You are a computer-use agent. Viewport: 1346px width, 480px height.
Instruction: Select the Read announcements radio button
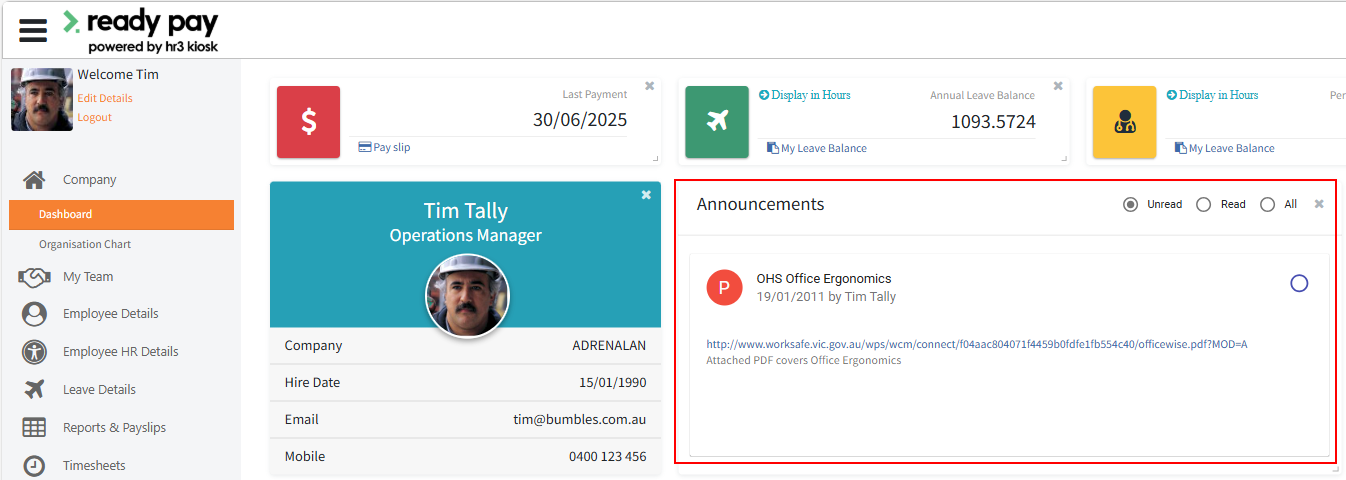pyautogui.click(x=1204, y=204)
